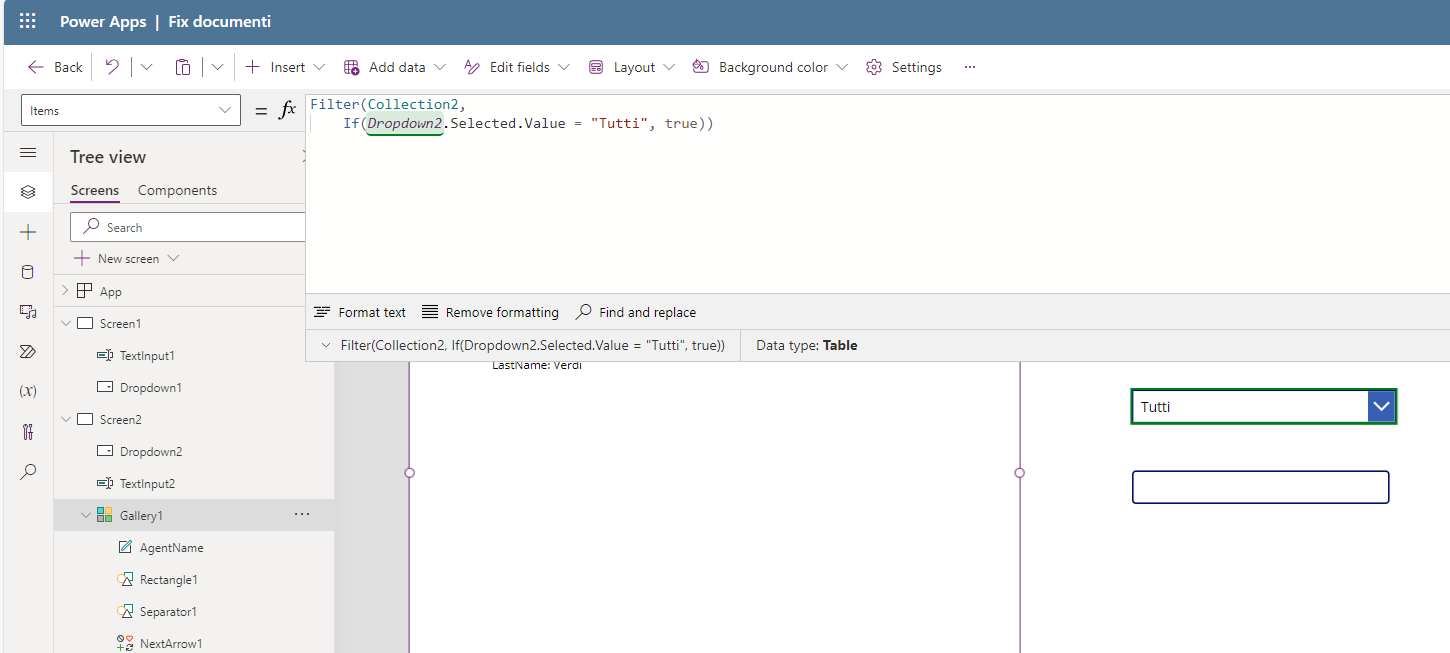Viewport: 1450px width, 653px height.
Task: Select the Insert plus icon in left rail
Action: (28, 231)
